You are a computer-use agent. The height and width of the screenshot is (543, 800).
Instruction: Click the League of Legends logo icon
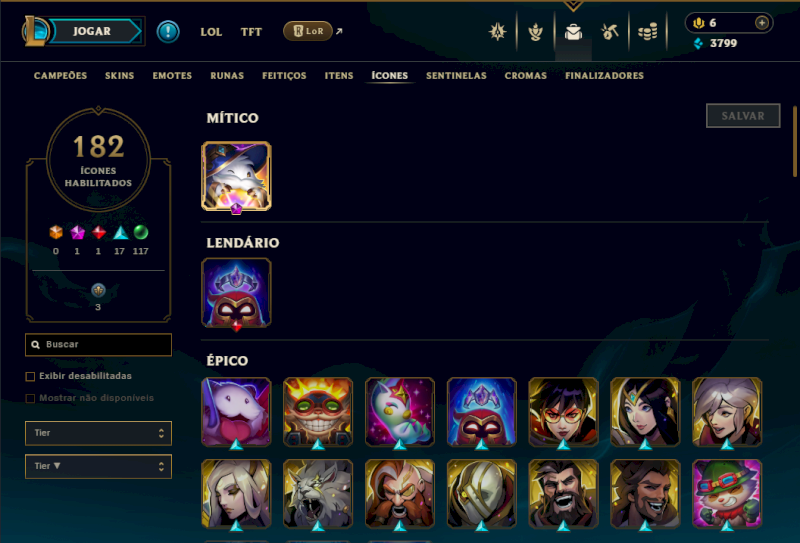point(34,31)
